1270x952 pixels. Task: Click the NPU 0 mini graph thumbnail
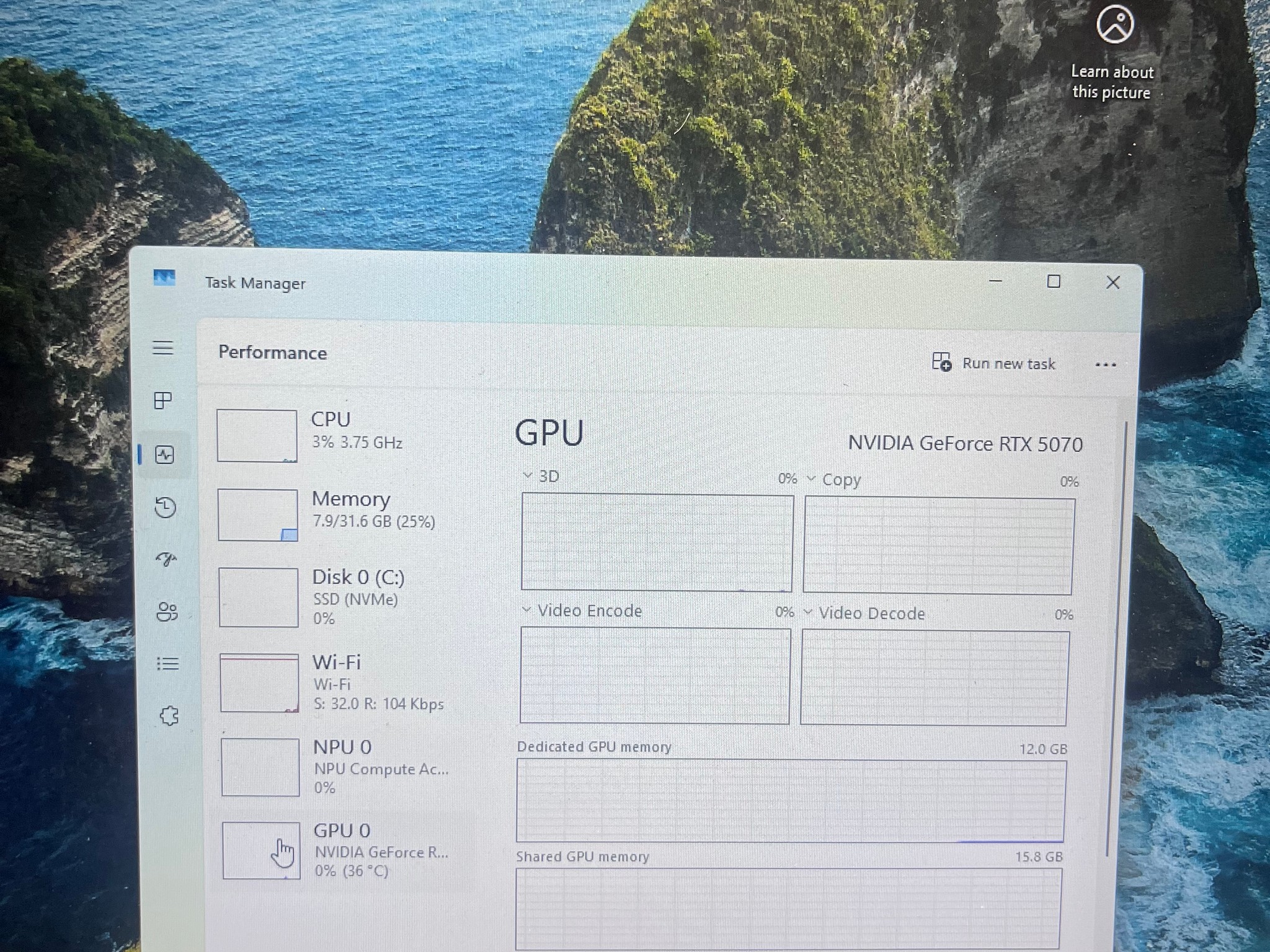[260, 767]
